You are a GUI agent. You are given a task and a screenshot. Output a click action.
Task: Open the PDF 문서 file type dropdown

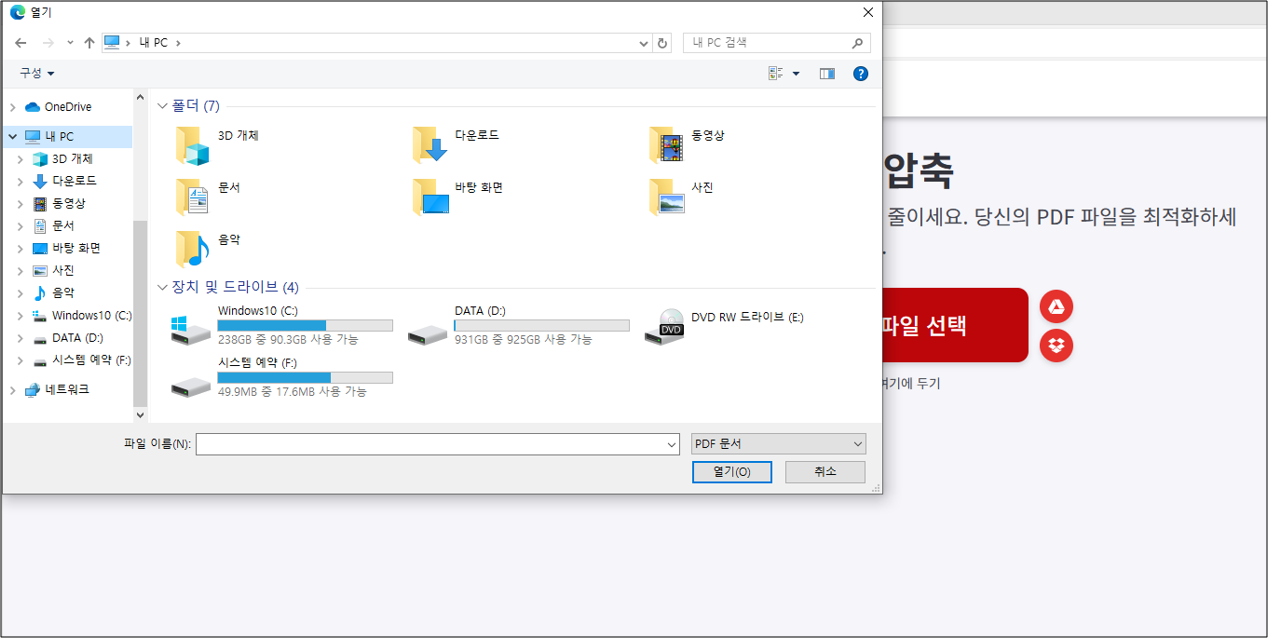tap(778, 443)
